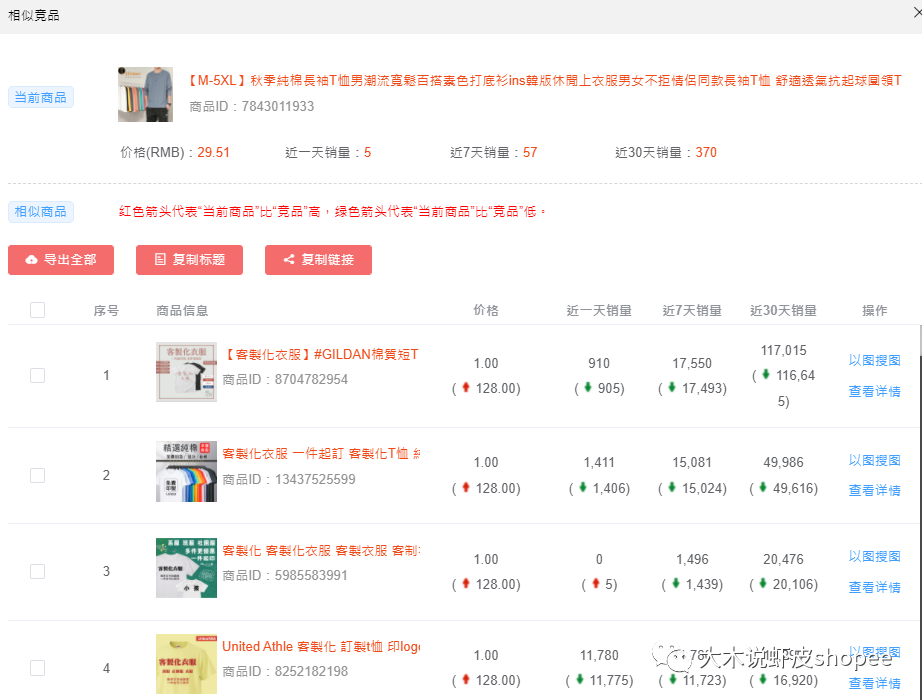Click green down arrow beside 49,616
922x700 pixels.
point(763,486)
